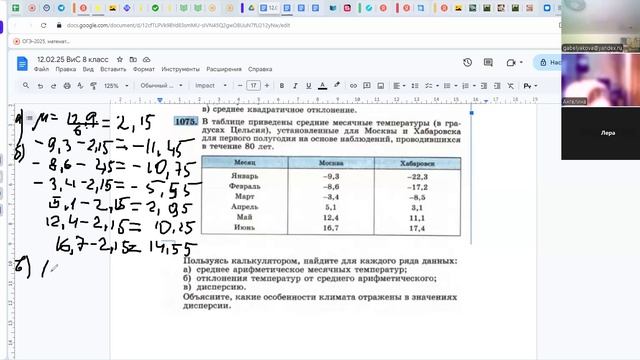Open the Инструменты menu
Viewport: 640px width, 360px height.
tap(180, 69)
